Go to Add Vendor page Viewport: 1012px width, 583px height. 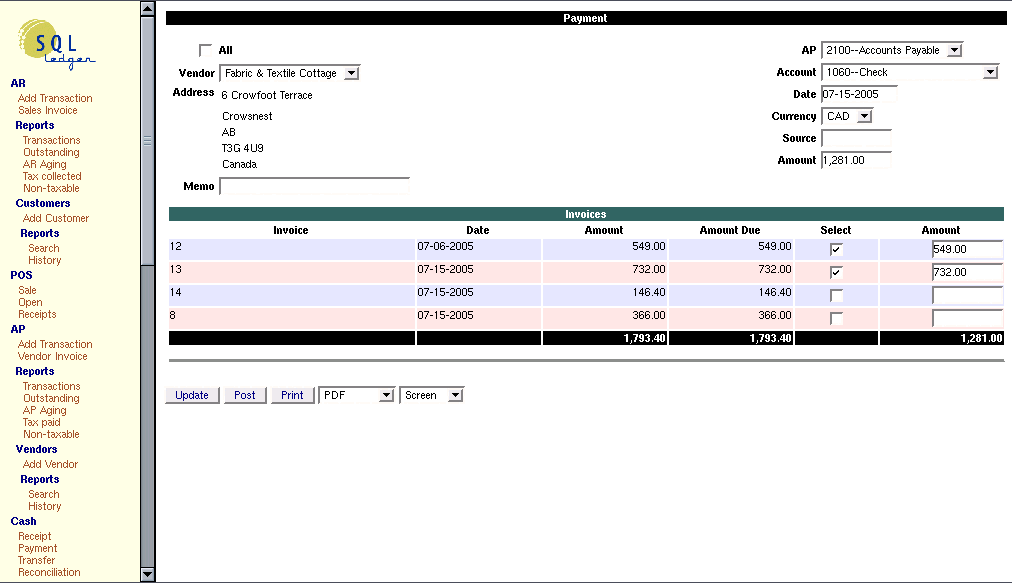[50, 464]
